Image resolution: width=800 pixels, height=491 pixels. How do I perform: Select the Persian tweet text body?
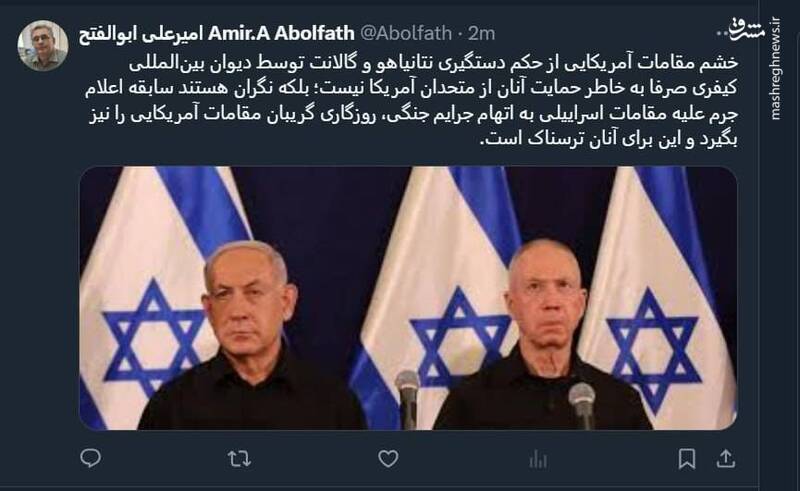pos(412,101)
